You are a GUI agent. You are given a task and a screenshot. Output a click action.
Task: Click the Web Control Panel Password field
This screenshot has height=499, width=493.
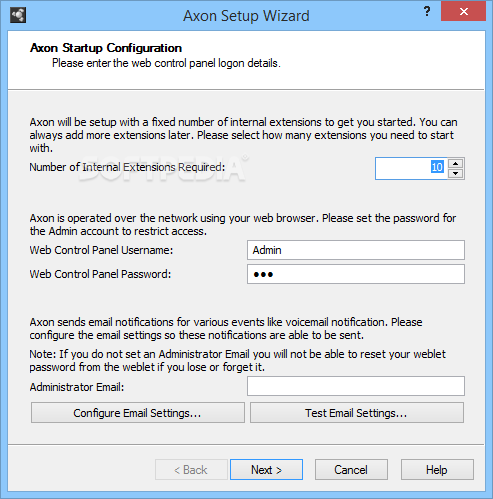coord(356,274)
